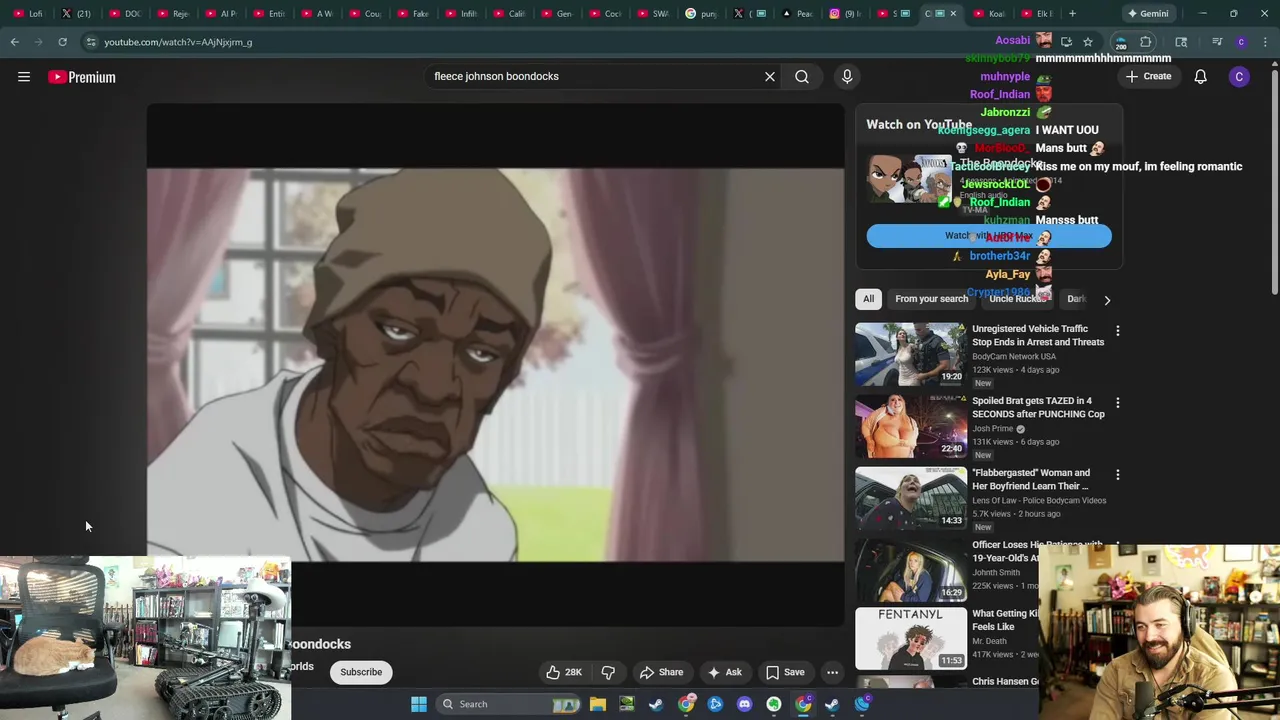The image size is (1280, 720).
Task: Dislike the video with thumbs down
Action: tap(608, 672)
